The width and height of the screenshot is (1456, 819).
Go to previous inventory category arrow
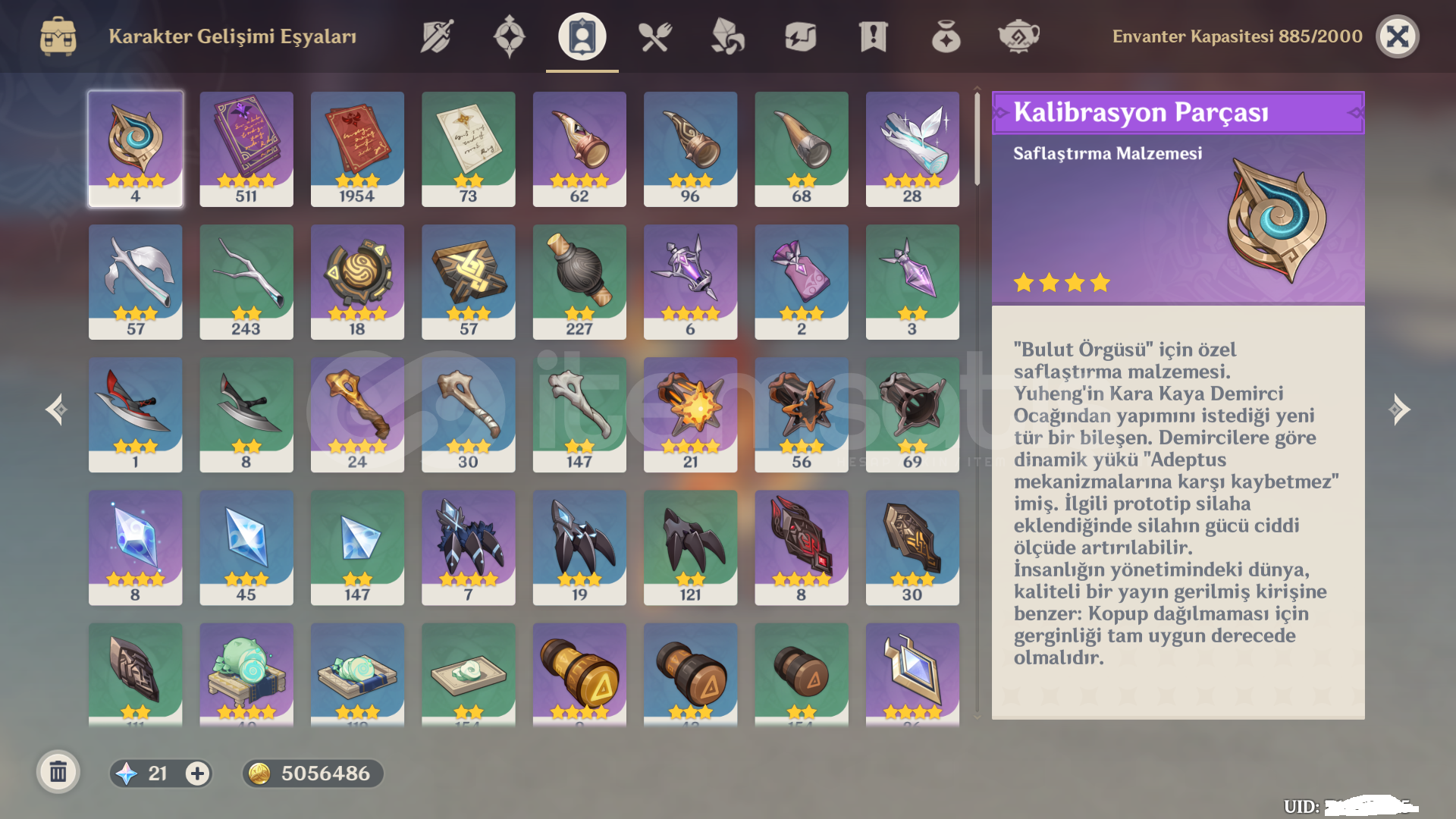pyautogui.click(x=56, y=409)
